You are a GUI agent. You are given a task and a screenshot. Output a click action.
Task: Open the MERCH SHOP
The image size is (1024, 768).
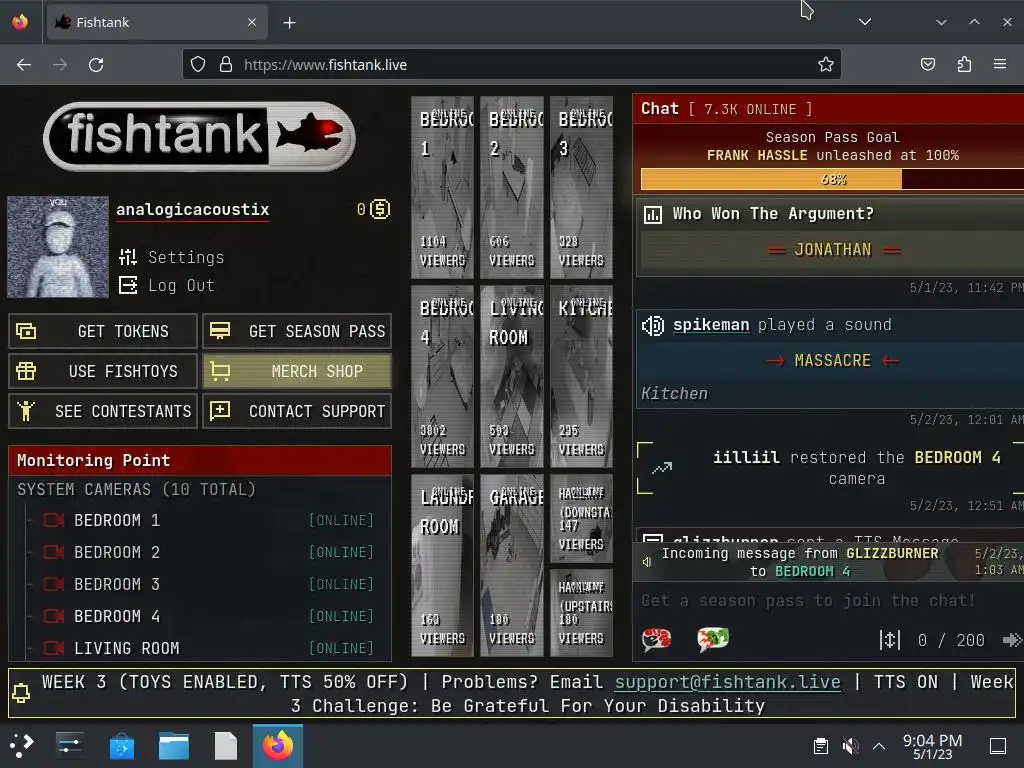pos(297,371)
